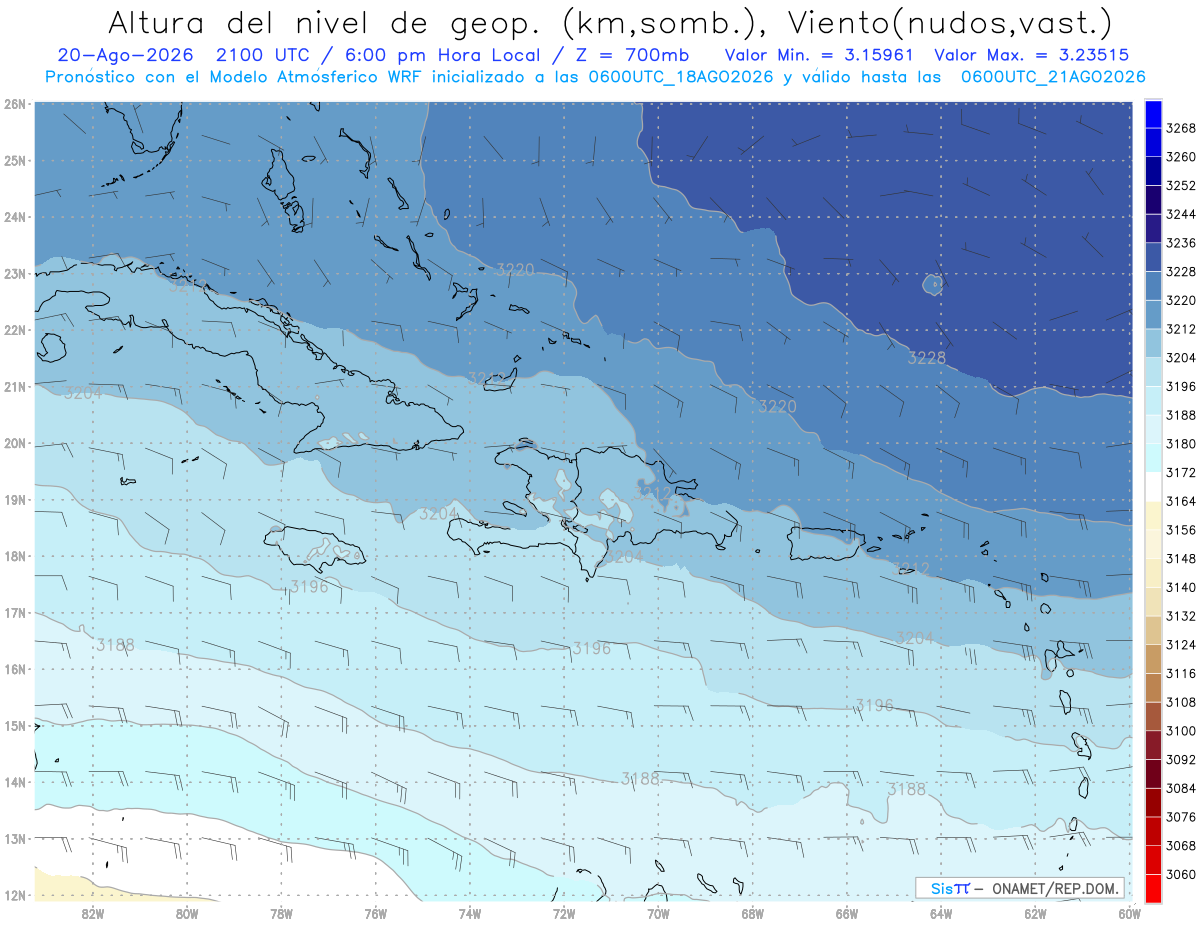
Task: Click the 3076 color bar tick label
Action: pos(1181,817)
